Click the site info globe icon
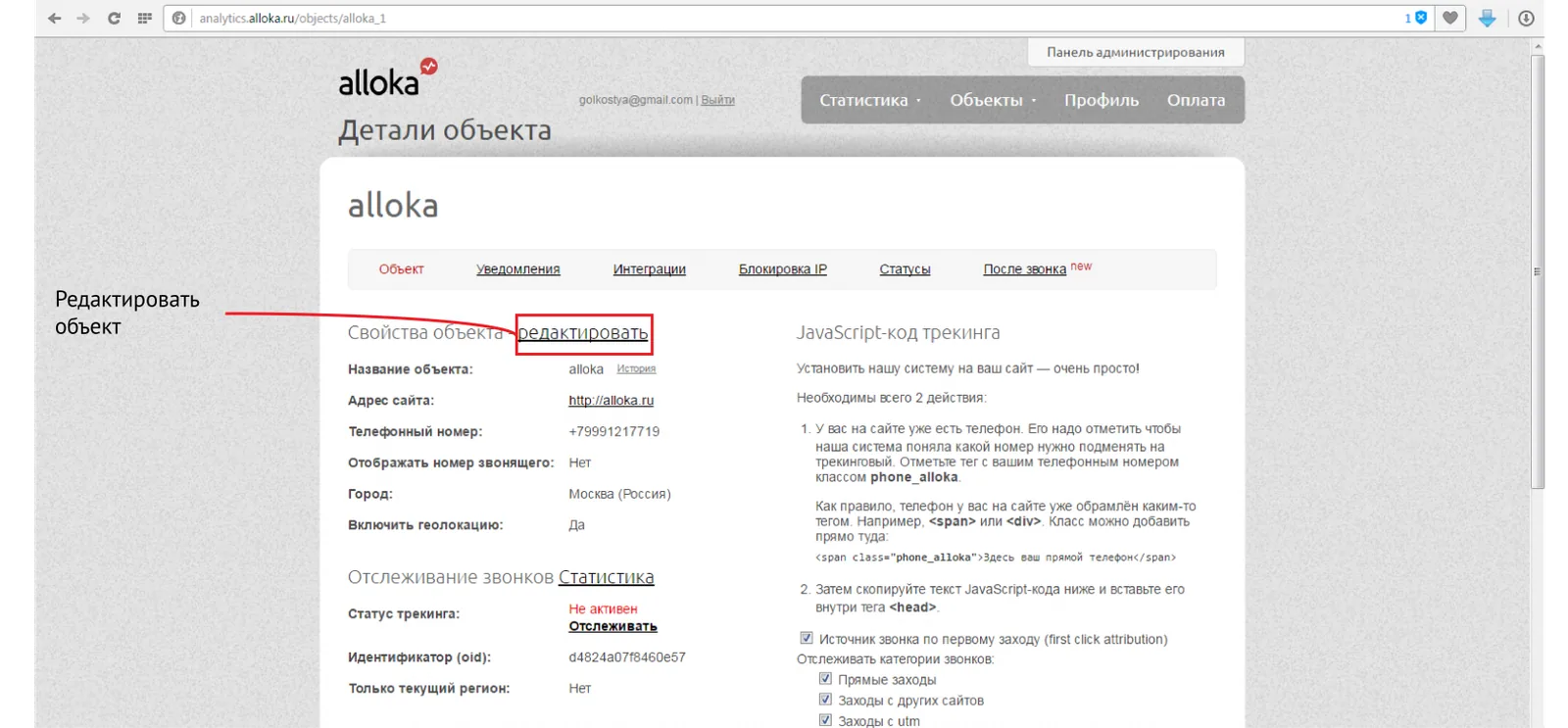1568x728 pixels. click(178, 18)
